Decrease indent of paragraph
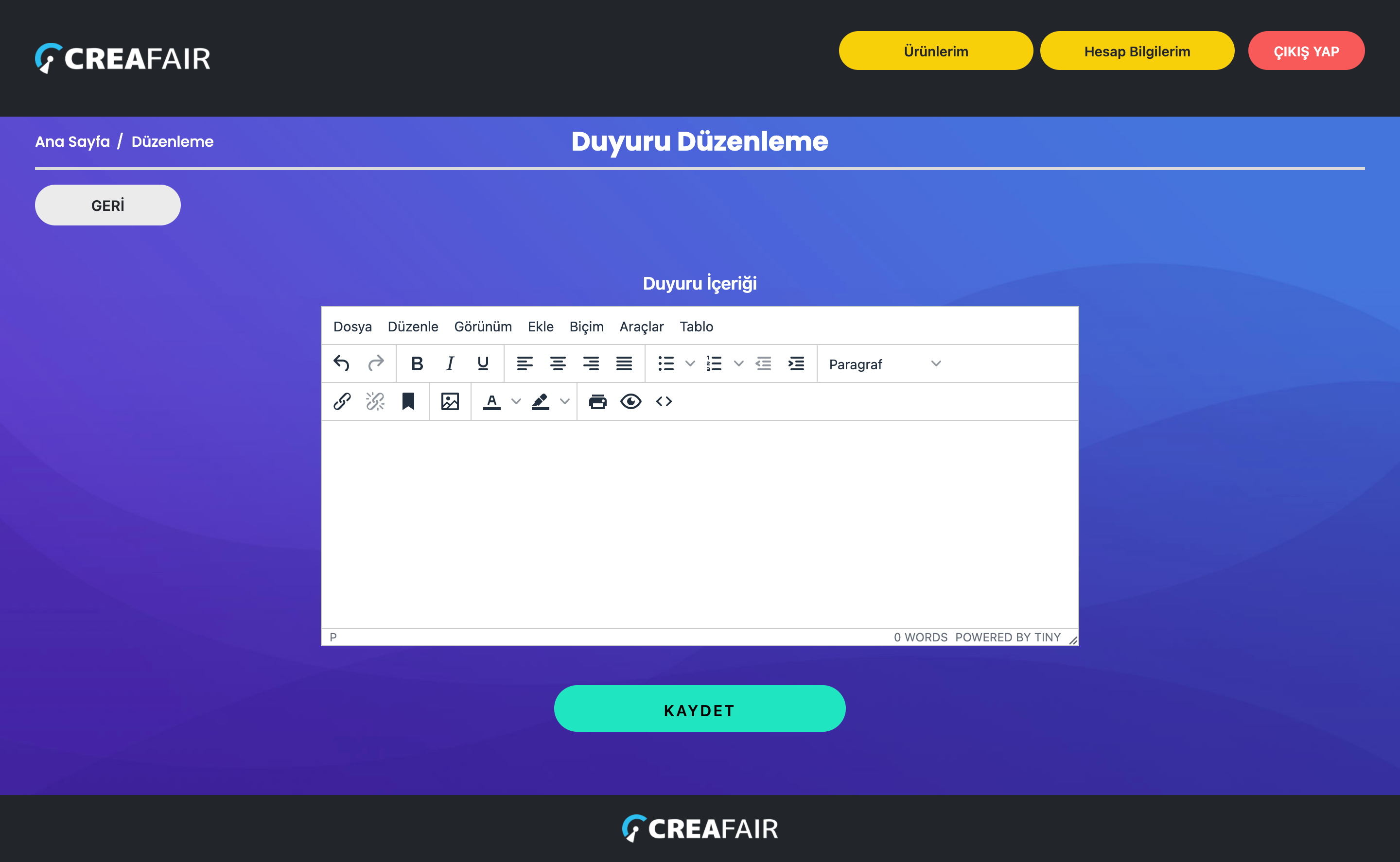Image resolution: width=1400 pixels, height=862 pixels. [x=763, y=363]
